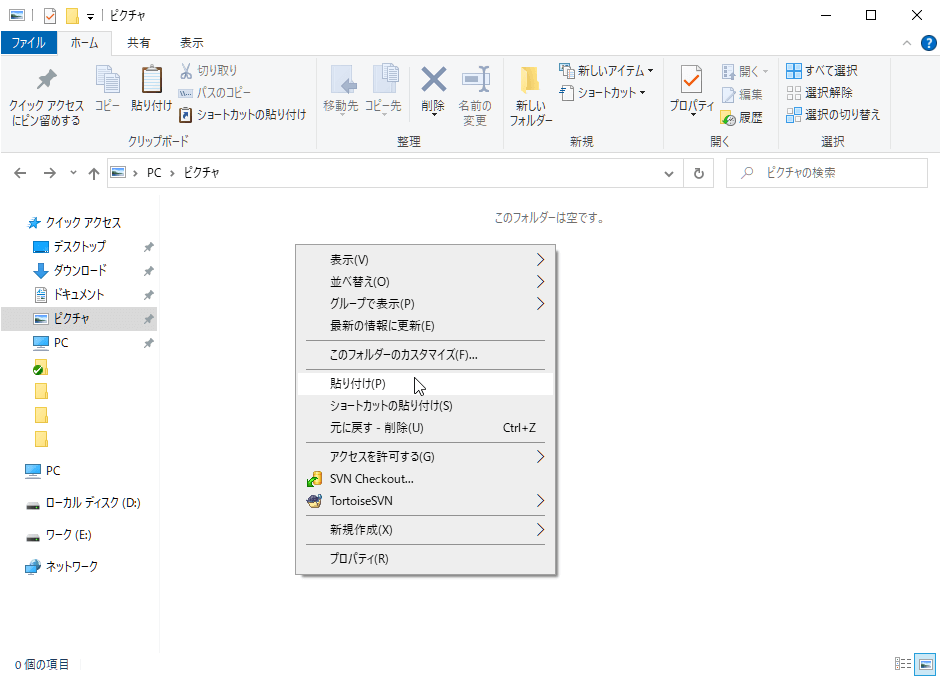The height and width of the screenshot is (677, 941).
Task: Click the refresh button beside address bar
Action: pyautogui.click(x=699, y=173)
